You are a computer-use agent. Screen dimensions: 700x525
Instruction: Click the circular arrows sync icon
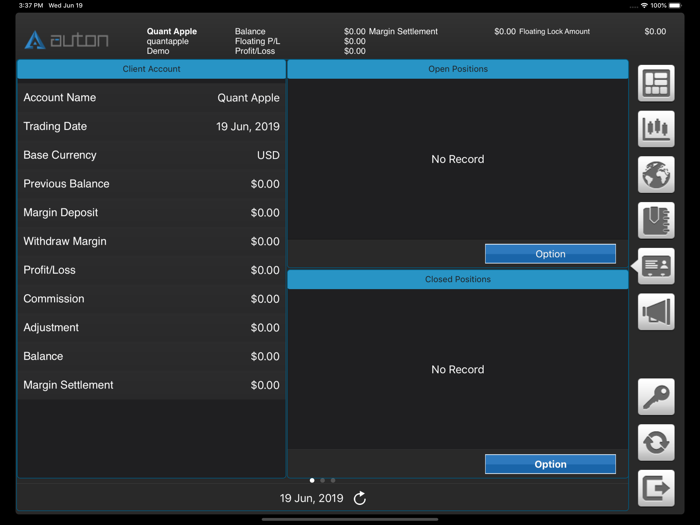pos(656,442)
